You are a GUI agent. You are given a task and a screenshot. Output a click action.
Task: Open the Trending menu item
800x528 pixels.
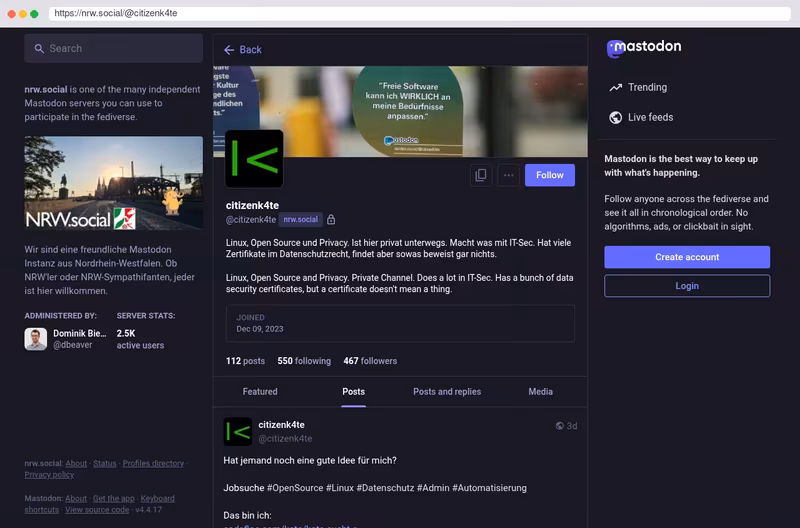[x=638, y=87]
